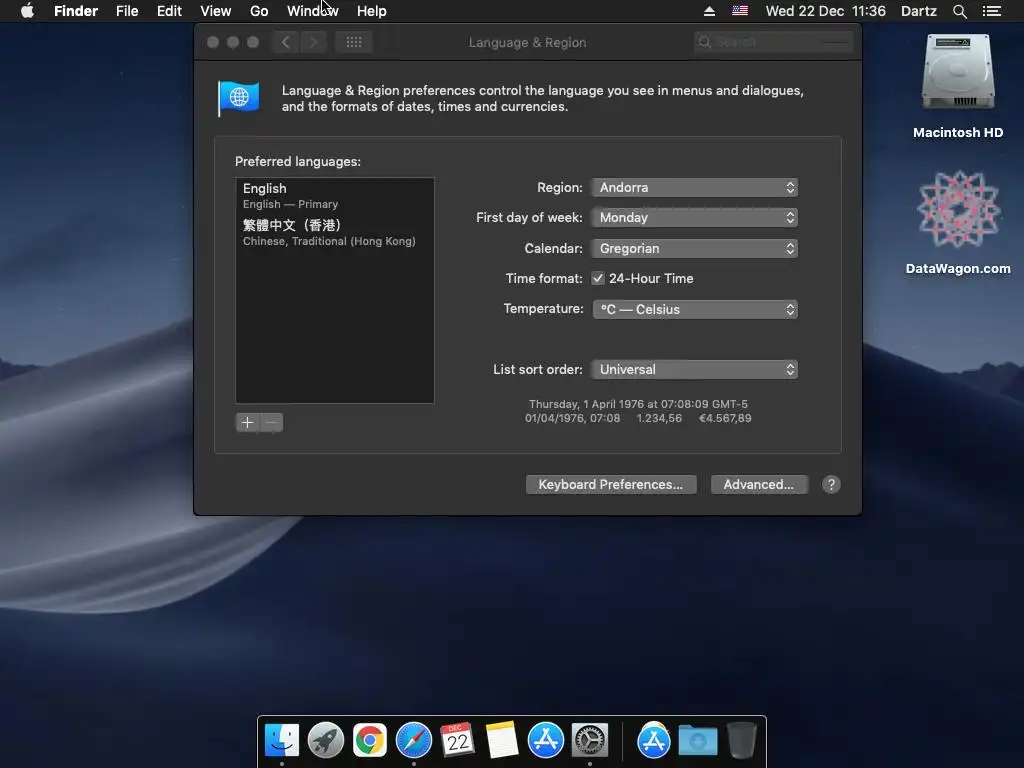Click the forward arrow in the preferences toolbar
This screenshot has height=768, width=1024.
(313, 42)
